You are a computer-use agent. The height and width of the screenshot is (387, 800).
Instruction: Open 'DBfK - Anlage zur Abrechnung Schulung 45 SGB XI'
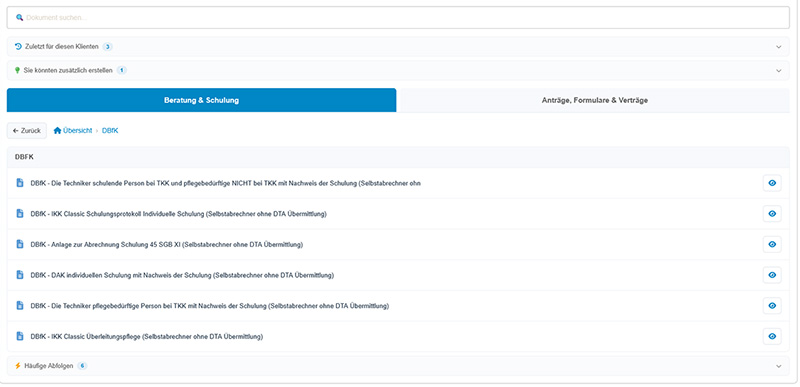coord(167,244)
